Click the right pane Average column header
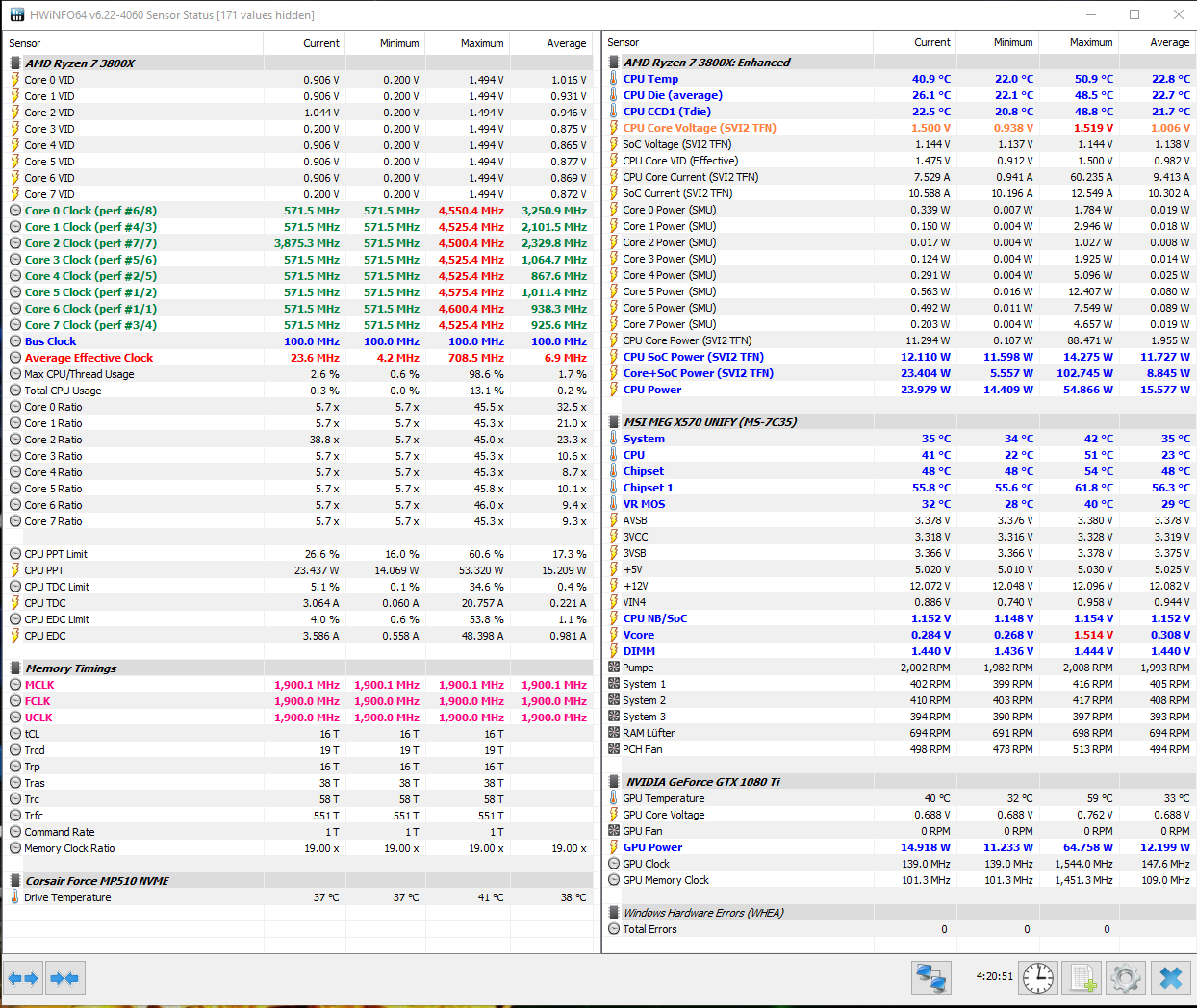Viewport: 1197px width, 1008px height. click(1157, 42)
